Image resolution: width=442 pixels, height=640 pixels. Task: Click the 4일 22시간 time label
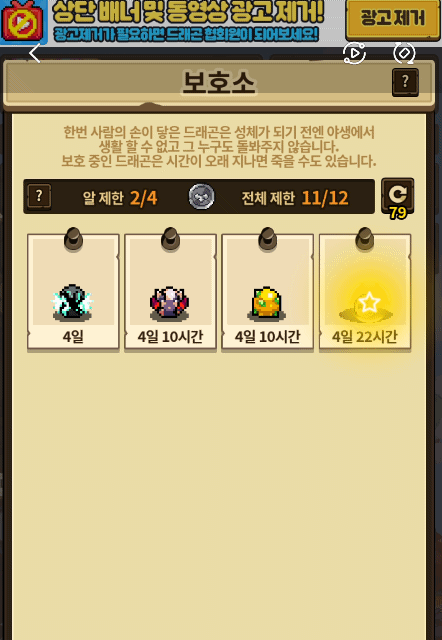pos(365,337)
